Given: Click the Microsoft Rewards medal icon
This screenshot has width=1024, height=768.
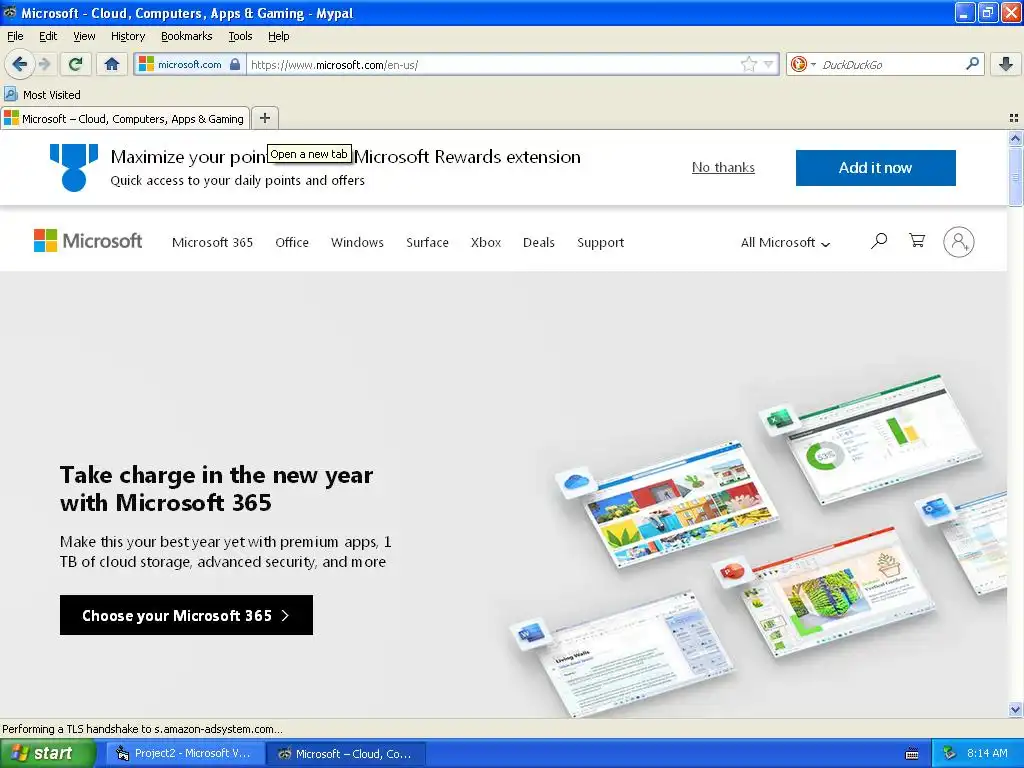Looking at the screenshot, I should pyautogui.click(x=74, y=167).
